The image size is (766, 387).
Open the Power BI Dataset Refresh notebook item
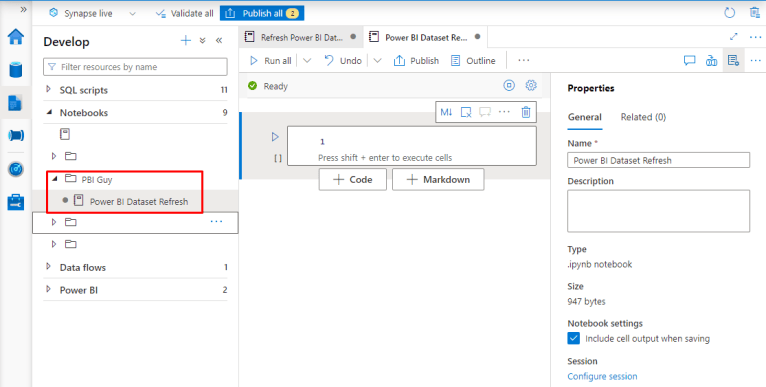pyautogui.click(x=139, y=201)
